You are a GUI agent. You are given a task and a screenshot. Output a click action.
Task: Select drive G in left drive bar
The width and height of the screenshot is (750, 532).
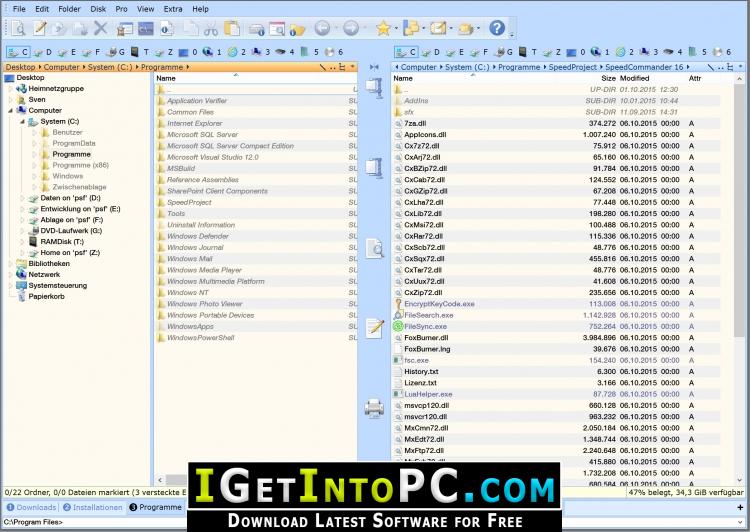click(115, 52)
